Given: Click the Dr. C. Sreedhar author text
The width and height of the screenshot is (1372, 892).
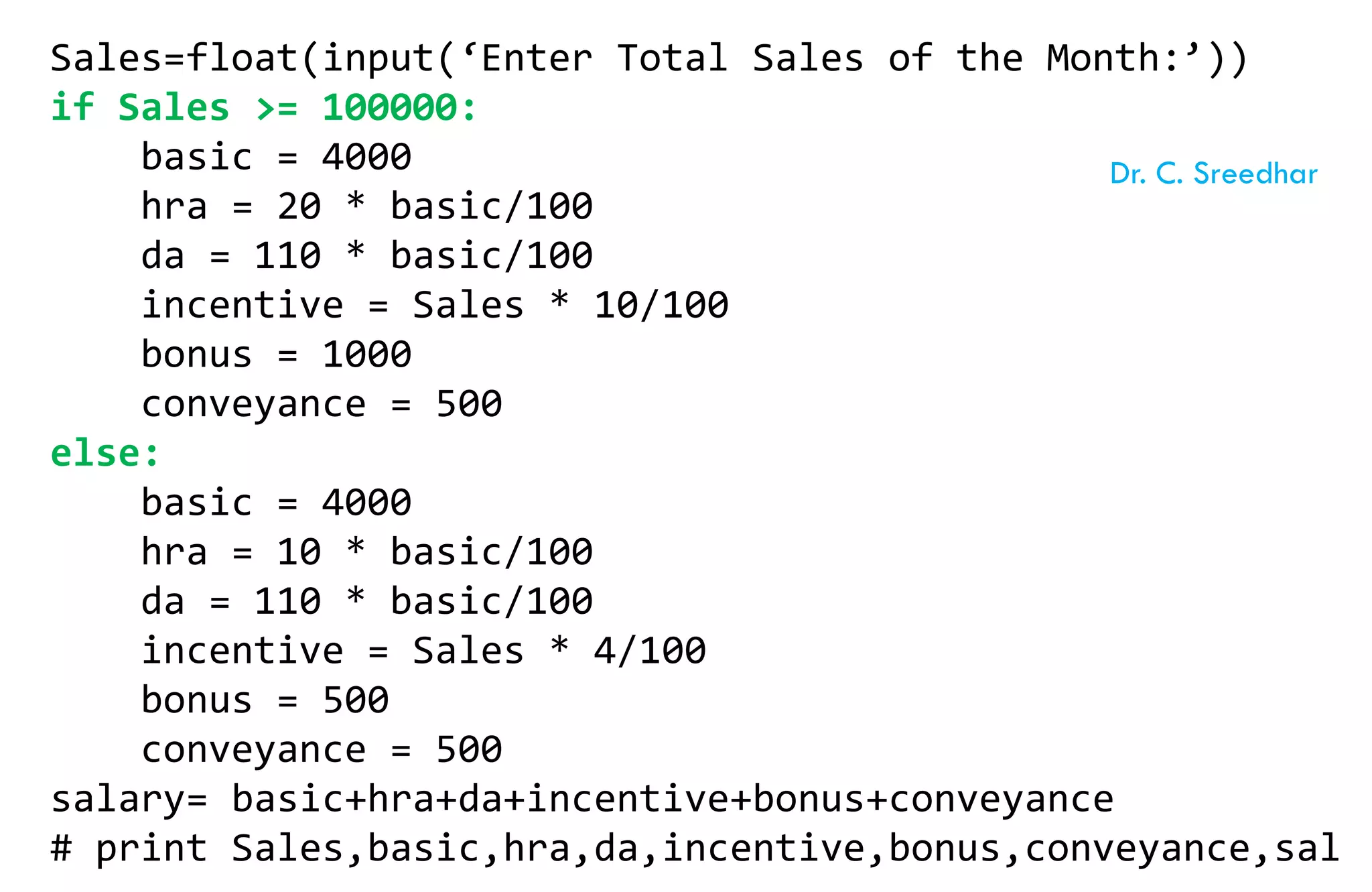Looking at the screenshot, I should coord(1213,174).
